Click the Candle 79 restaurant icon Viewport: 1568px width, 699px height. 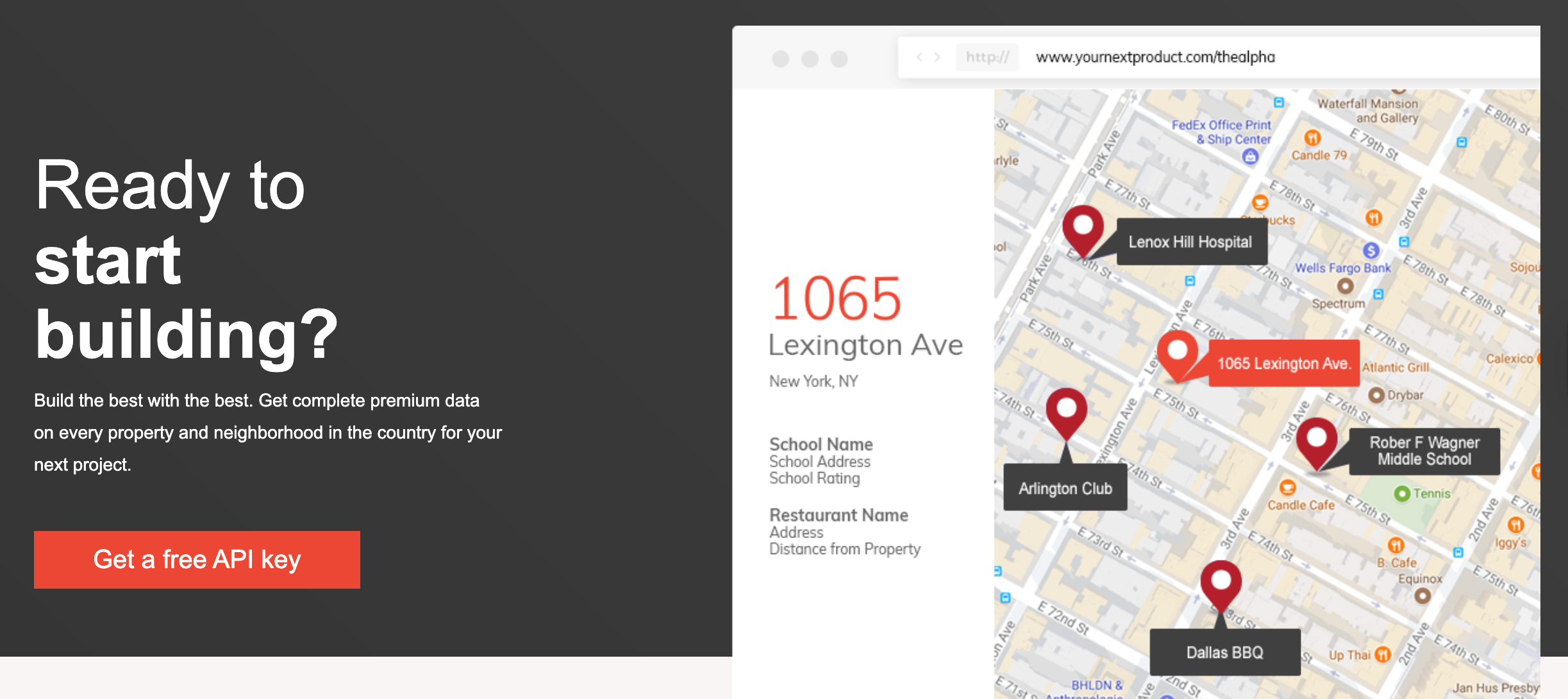click(1312, 138)
